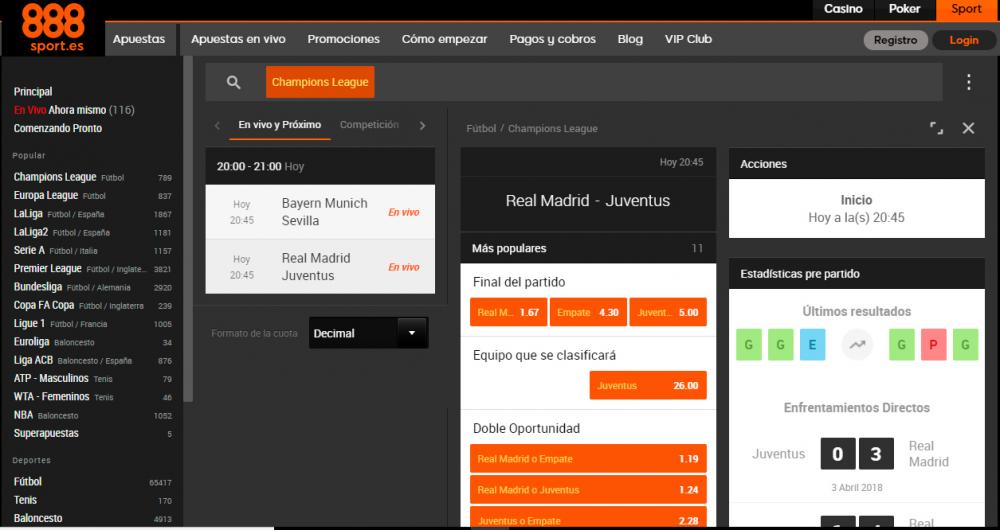1000x530 pixels.
Task: Open Comenzando Pronto link
Action: (58, 128)
